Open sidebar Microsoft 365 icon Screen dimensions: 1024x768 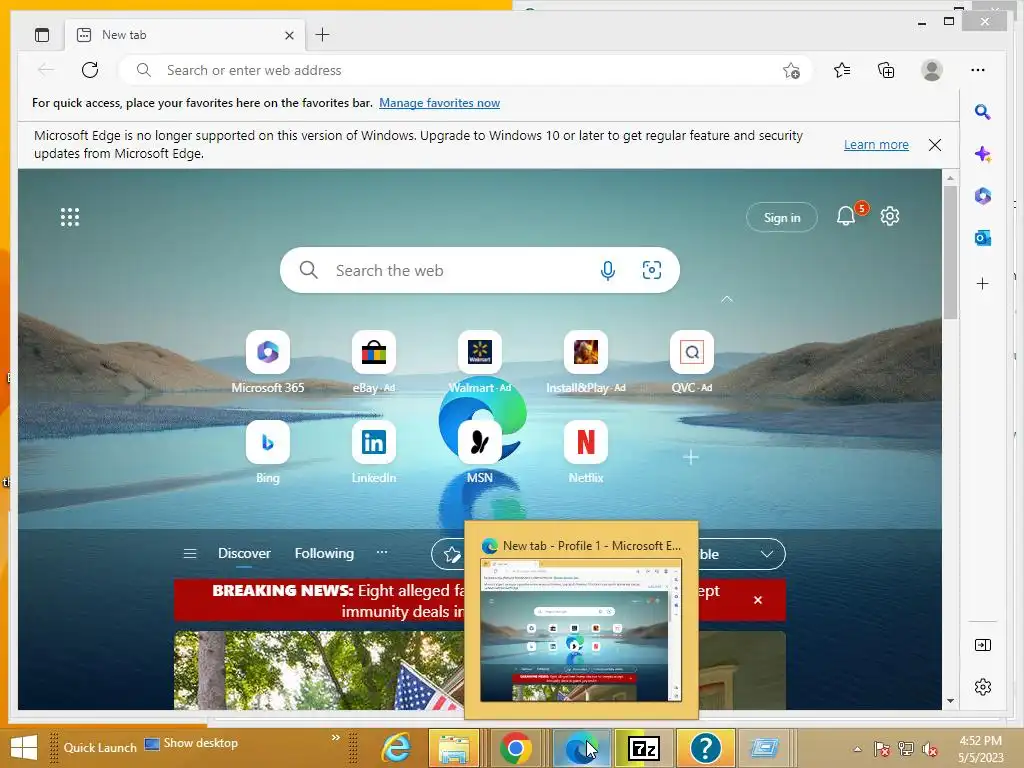pos(982,196)
